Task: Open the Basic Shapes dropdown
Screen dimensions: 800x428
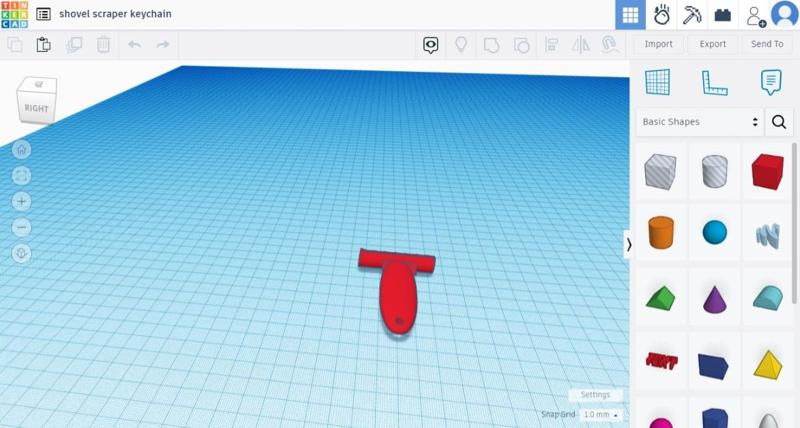Action: pyautogui.click(x=699, y=122)
